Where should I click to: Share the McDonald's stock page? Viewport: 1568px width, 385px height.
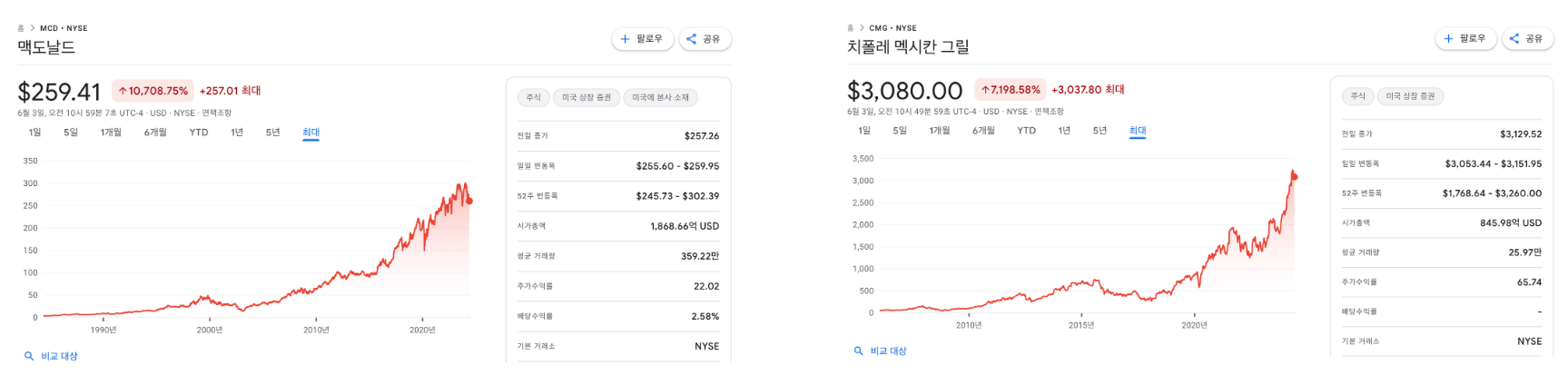tap(704, 39)
